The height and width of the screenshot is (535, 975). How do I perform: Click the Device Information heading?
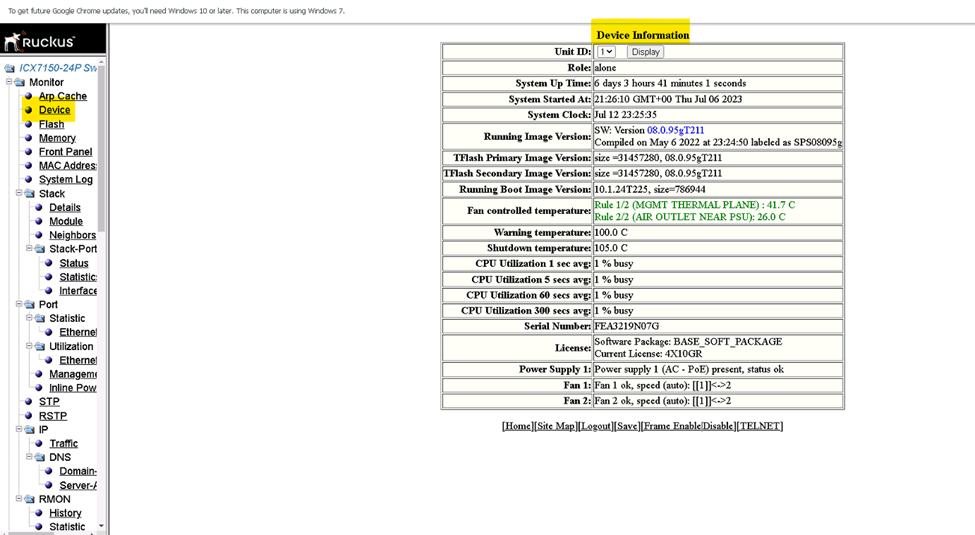[x=642, y=35]
